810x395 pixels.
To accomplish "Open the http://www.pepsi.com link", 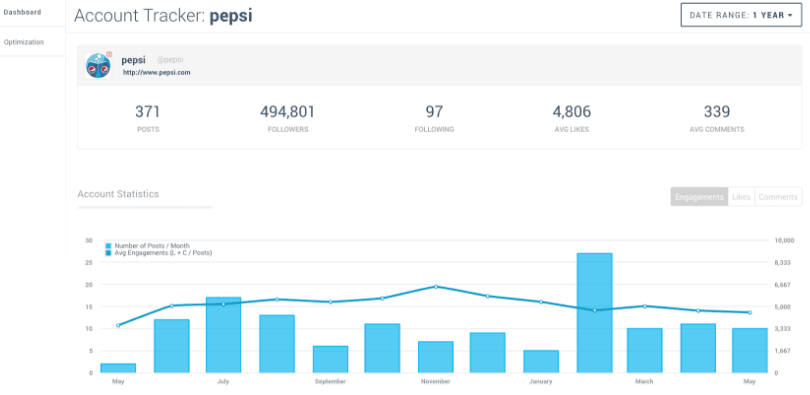I will (157, 73).
